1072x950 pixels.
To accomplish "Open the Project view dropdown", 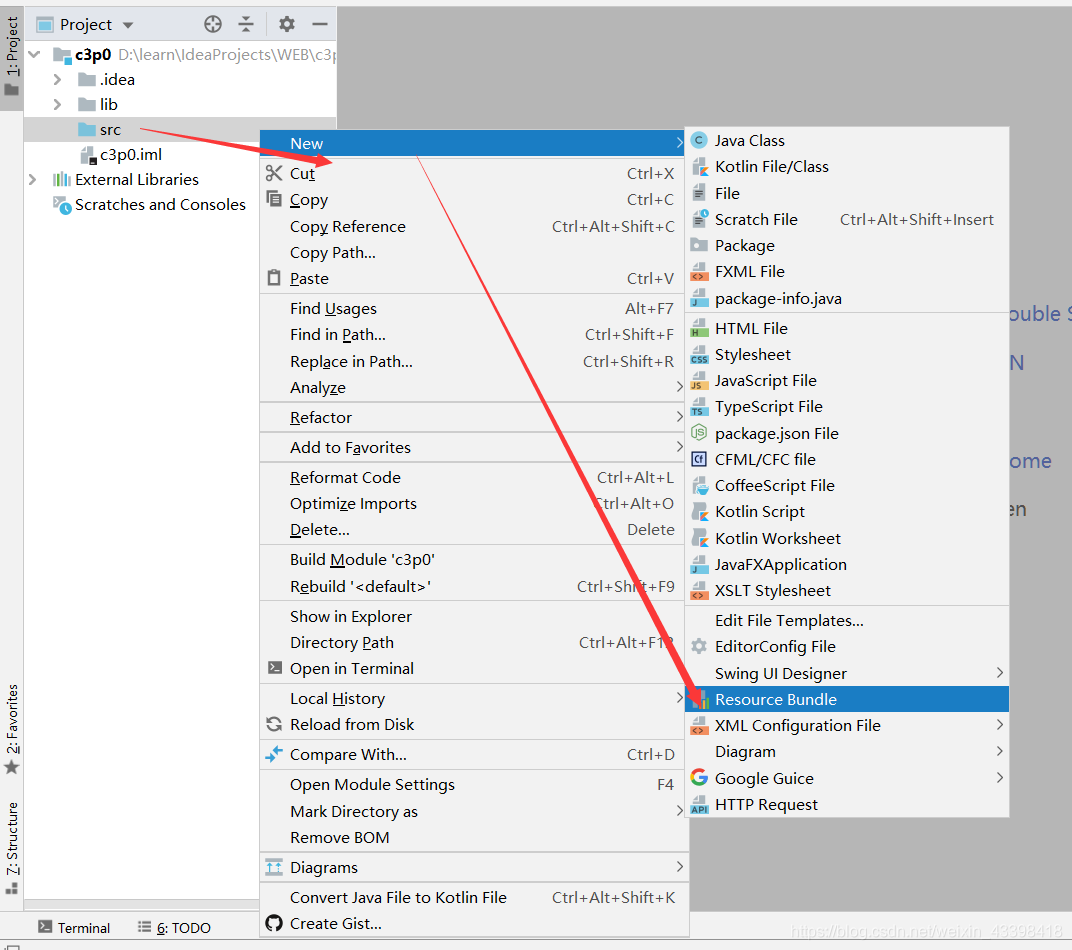I will (128, 25).
